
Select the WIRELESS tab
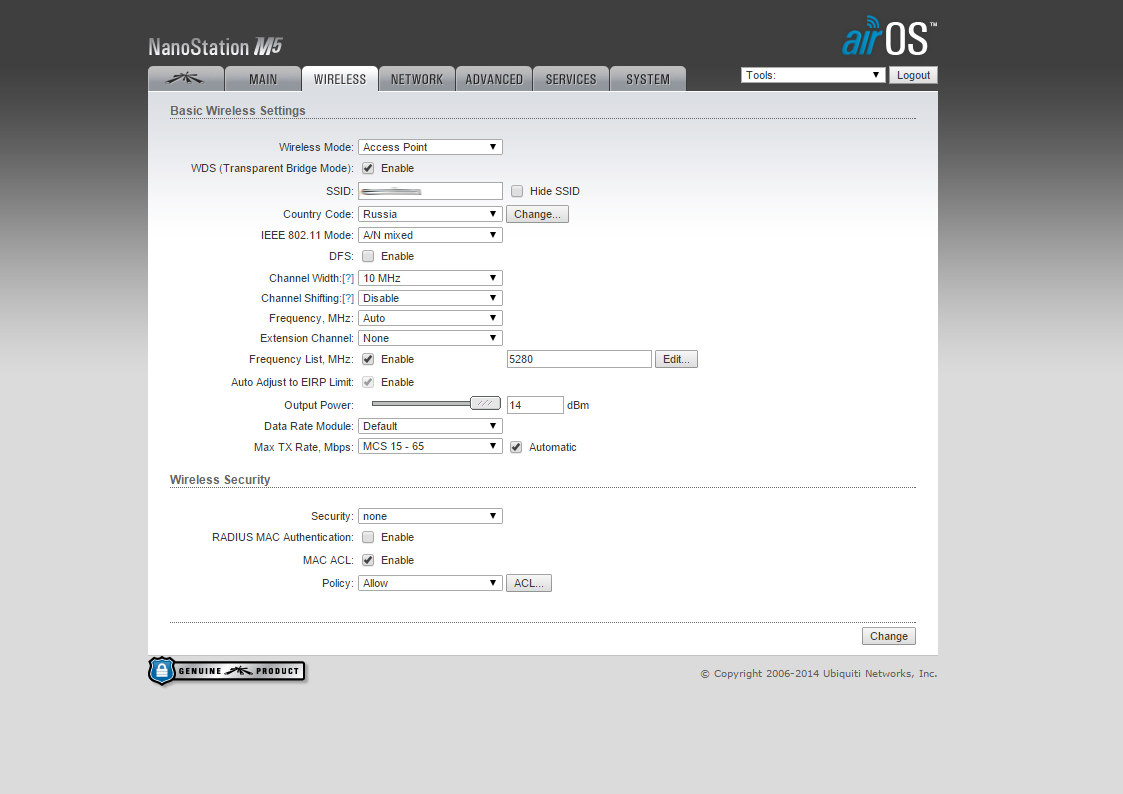339,79
